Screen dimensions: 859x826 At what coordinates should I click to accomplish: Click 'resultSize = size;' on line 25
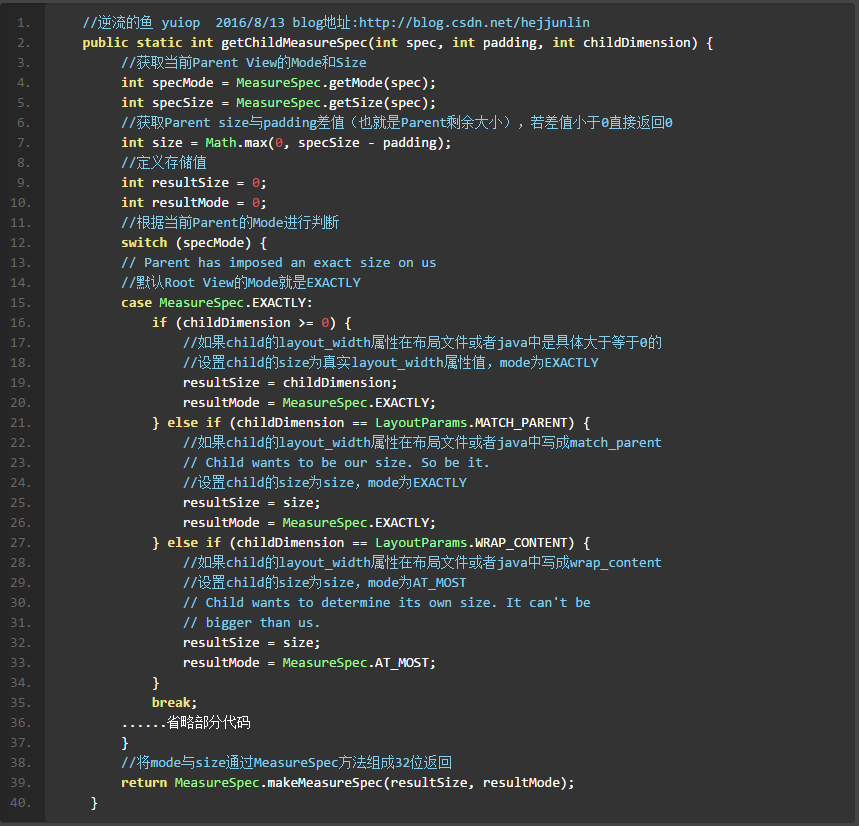pos(251,502)
